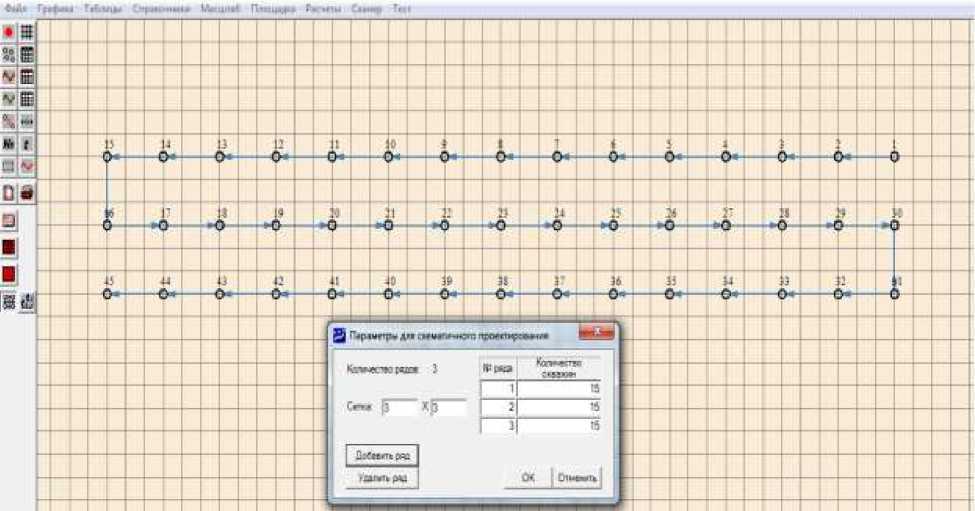Click the pink wave icon beside gray rectangle
The image size is (975, 511).
click(27, 166)
